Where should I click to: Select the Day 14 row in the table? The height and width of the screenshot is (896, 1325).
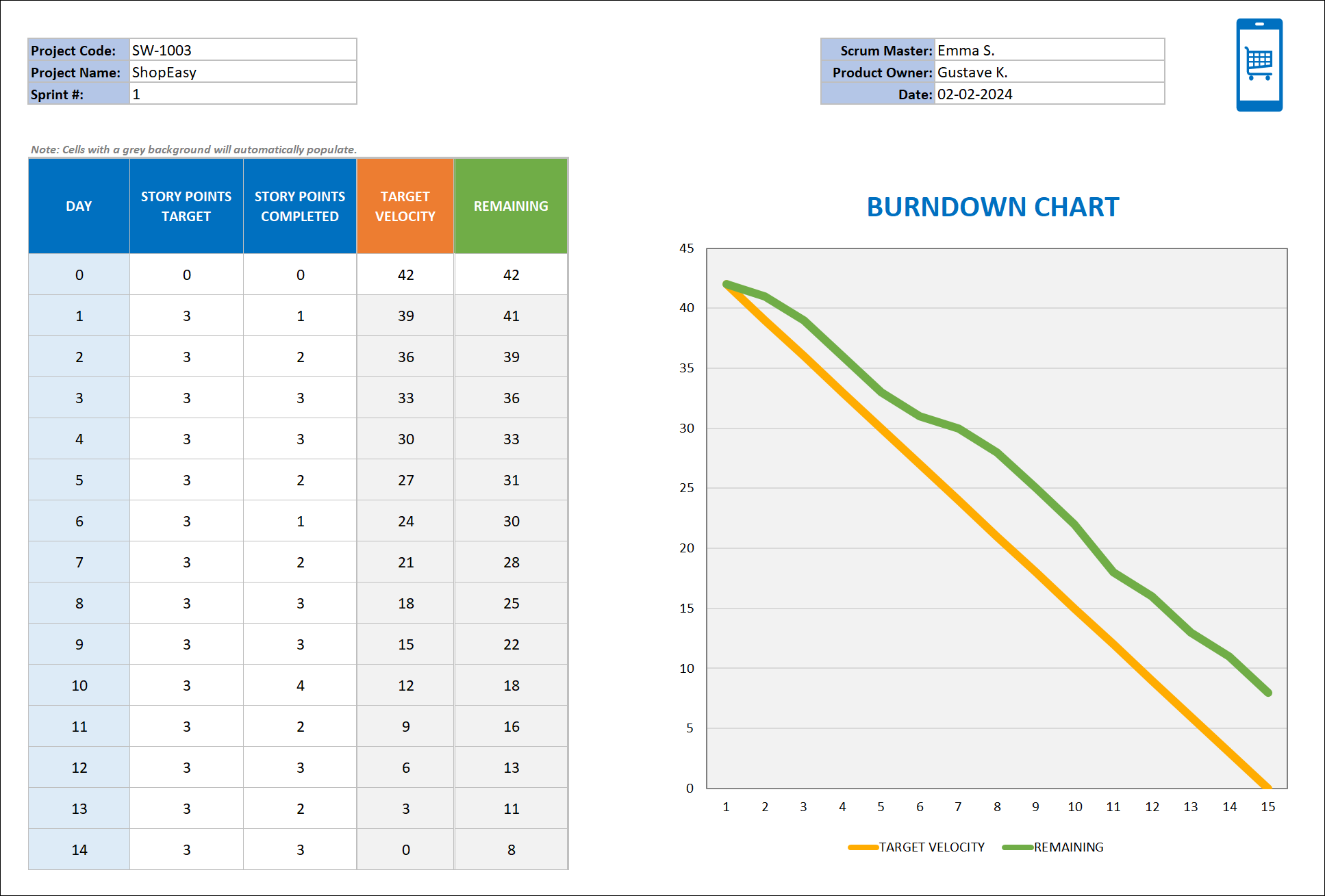click(78, 849)
